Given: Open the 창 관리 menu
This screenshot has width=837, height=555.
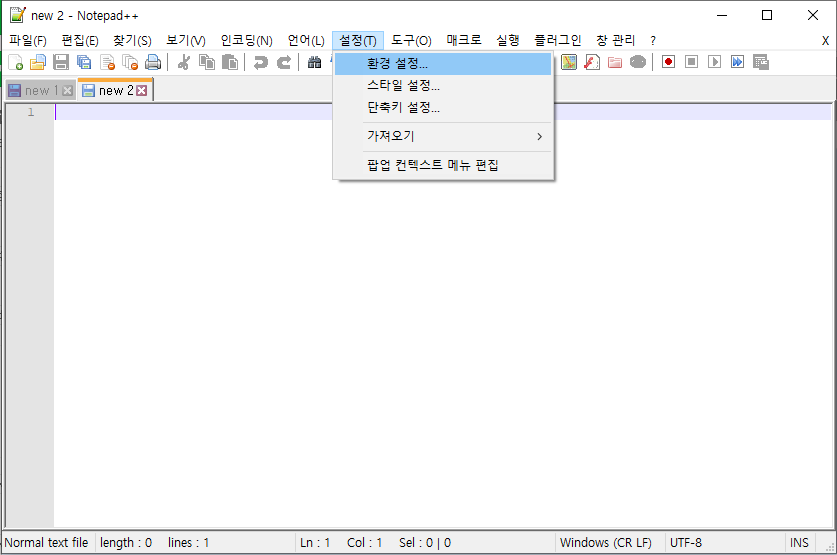Looking at the screenshot, I should click(x=615, y=41).
